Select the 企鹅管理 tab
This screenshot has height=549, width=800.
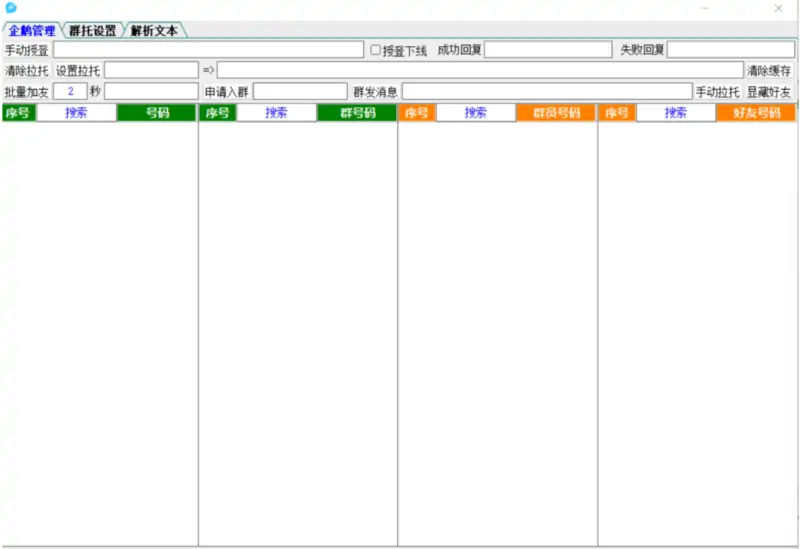click(x=32, y=30)
